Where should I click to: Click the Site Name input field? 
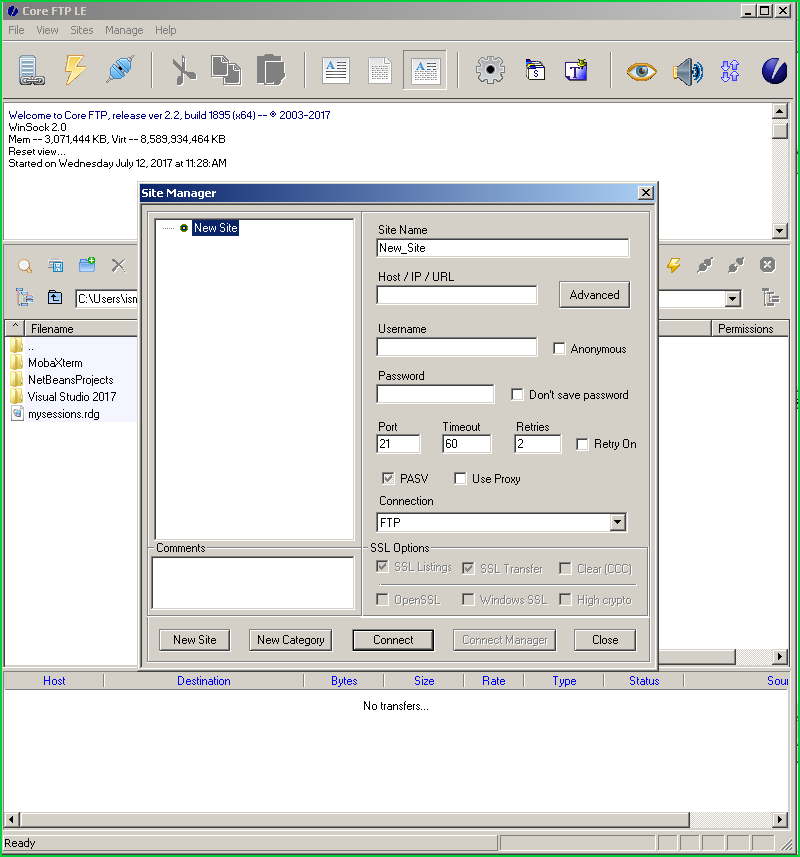click(503, 248)
